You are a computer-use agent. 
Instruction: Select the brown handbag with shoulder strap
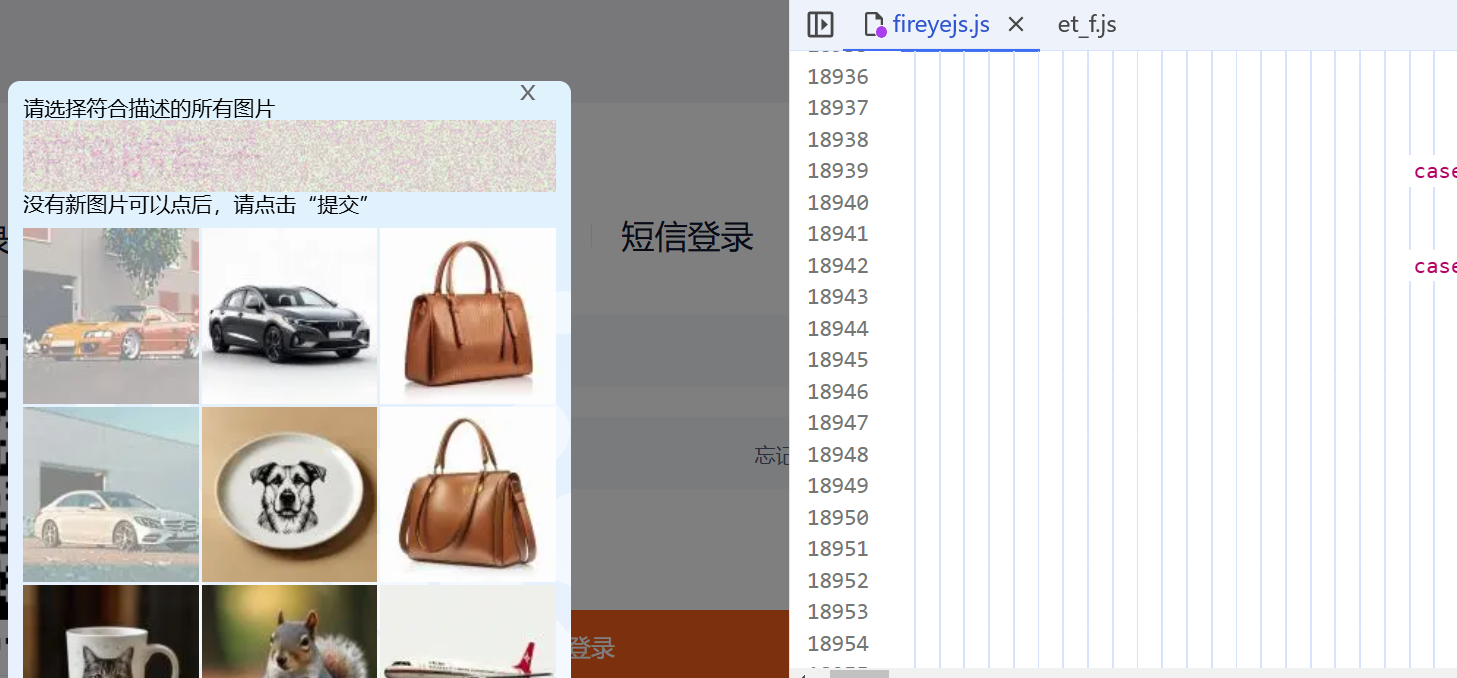click(x=468, y=494)
